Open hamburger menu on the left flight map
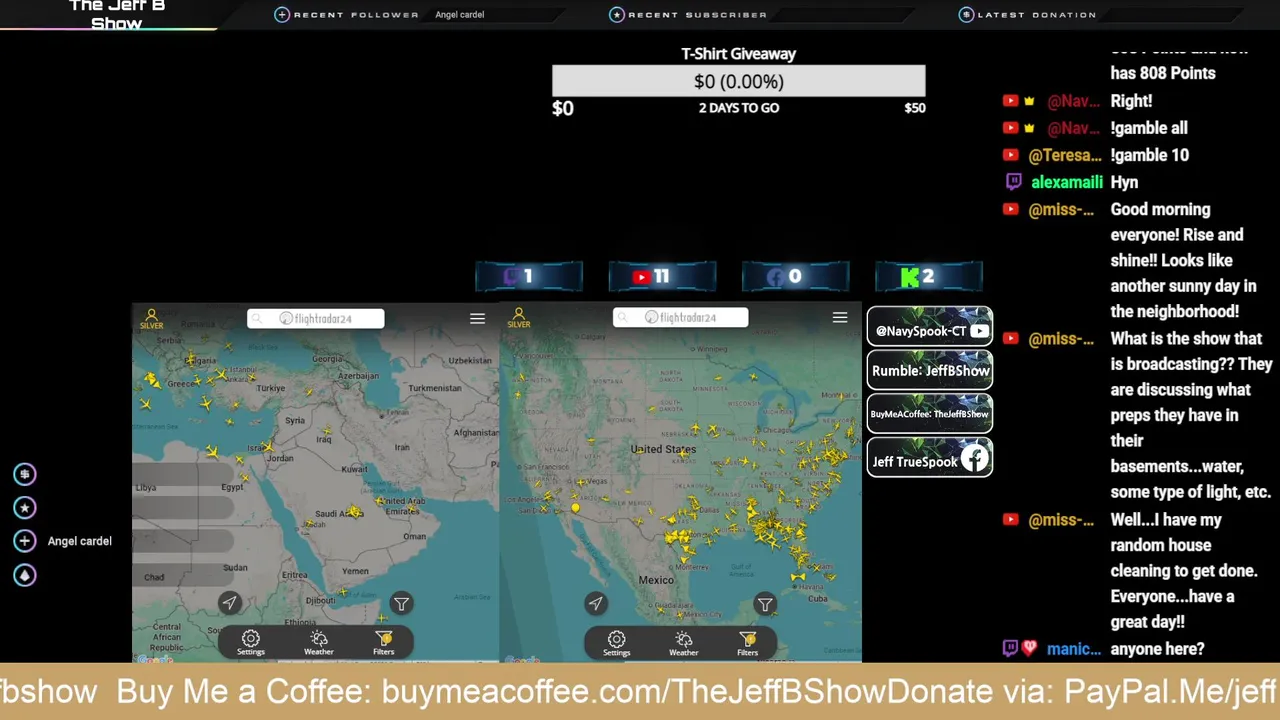Image resolution: width=1280 pixels, height=720 pixels. point(477,319)
